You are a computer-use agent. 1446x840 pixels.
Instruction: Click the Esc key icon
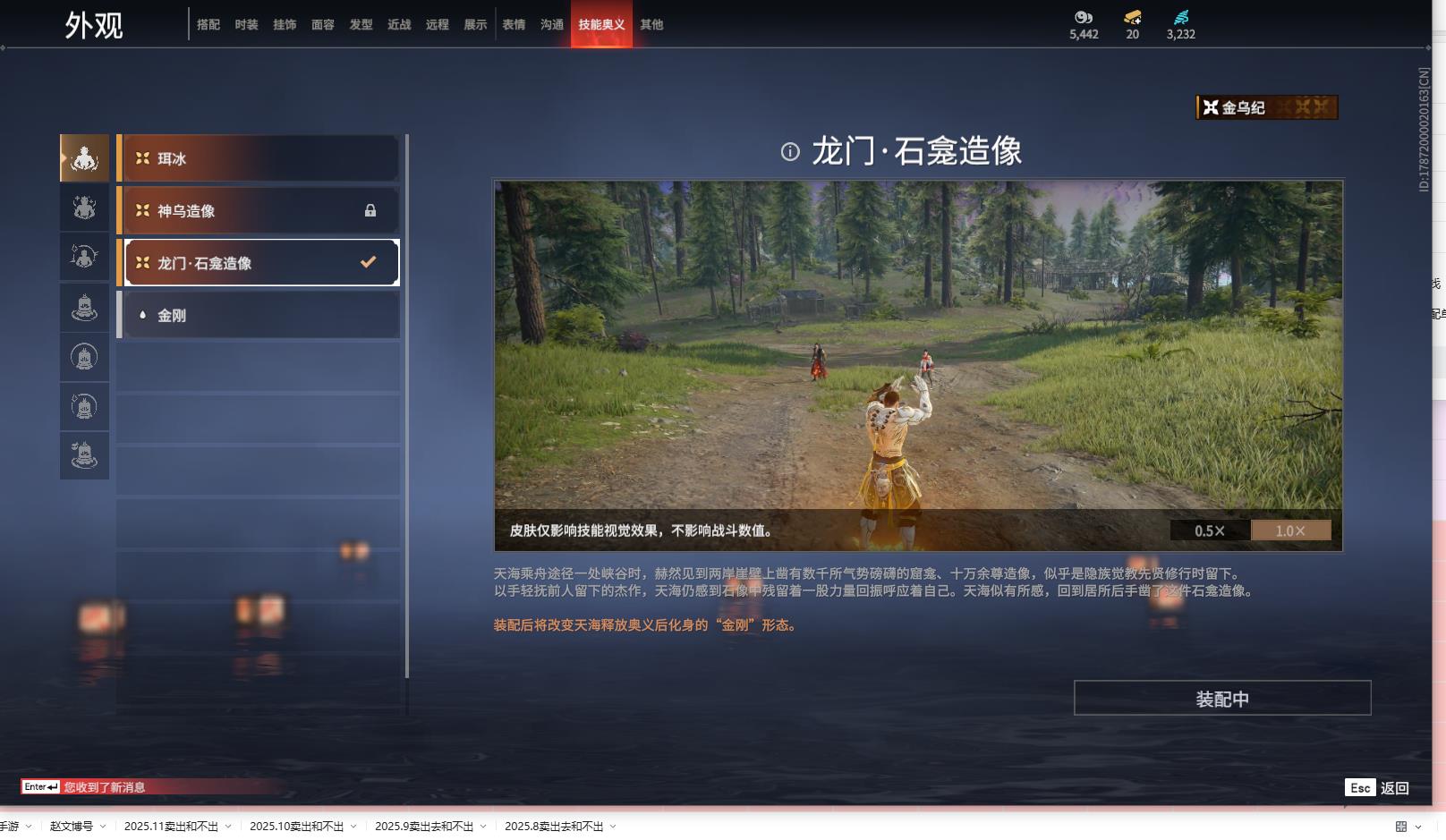click(1360, 787)
